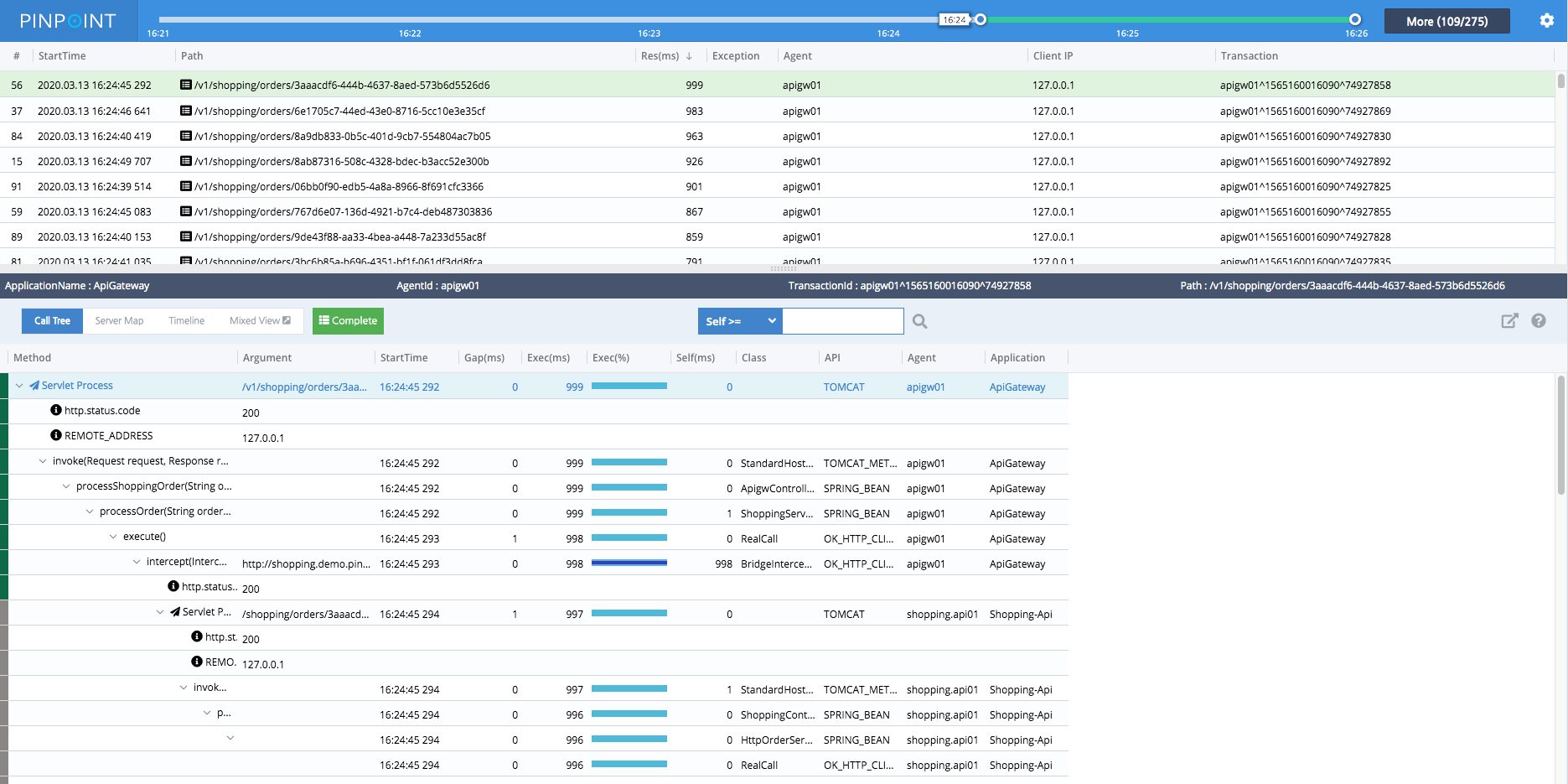
Task: Collapse the top Servlet Process node
Action: pyautogui.click(x=19, y=386)
